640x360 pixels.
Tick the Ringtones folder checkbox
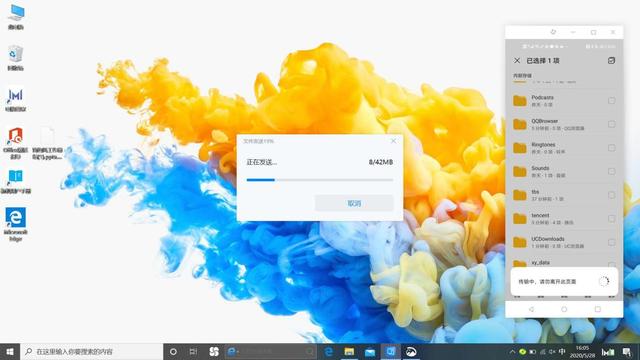(x=611, y=148)
